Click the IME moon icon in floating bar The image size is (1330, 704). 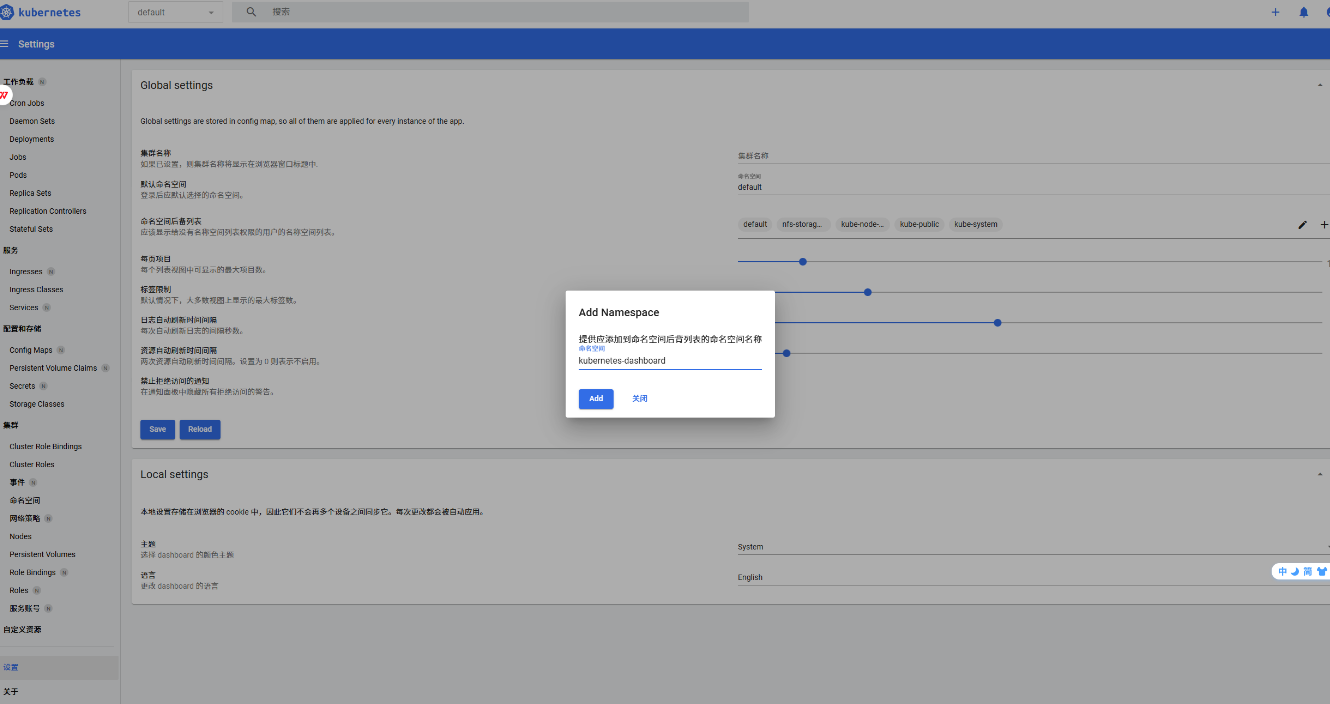click(x=1294, y=571)
